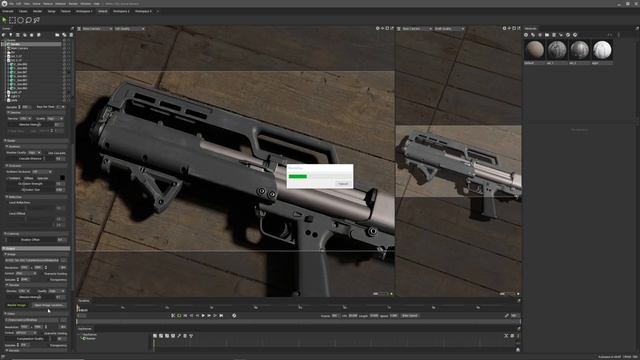Open the video Format MPEG4 dropdown
This screenshot has width=640, height=360.
26,333
